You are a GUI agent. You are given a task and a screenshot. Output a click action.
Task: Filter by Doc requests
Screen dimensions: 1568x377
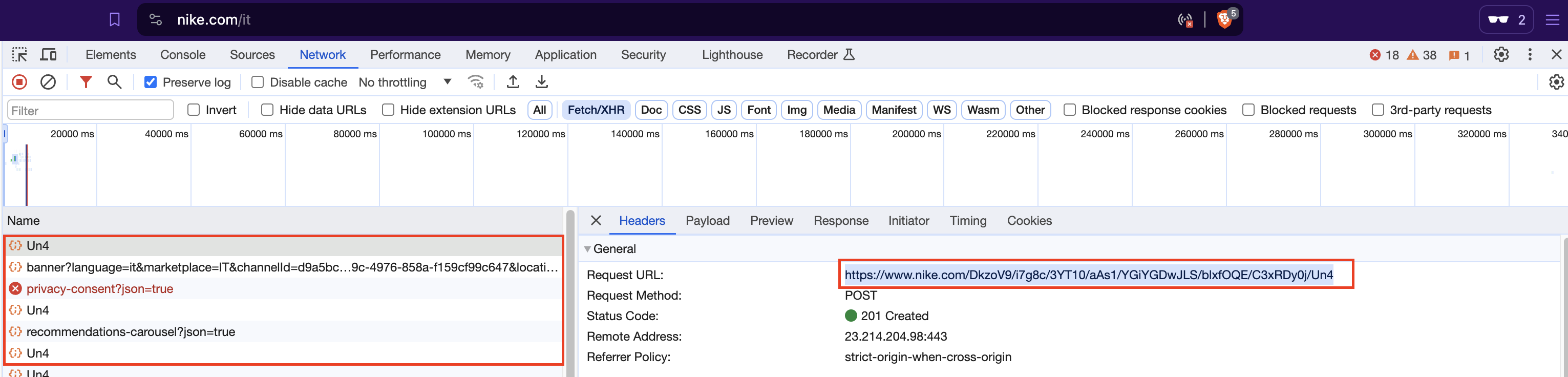coord(651,110)
